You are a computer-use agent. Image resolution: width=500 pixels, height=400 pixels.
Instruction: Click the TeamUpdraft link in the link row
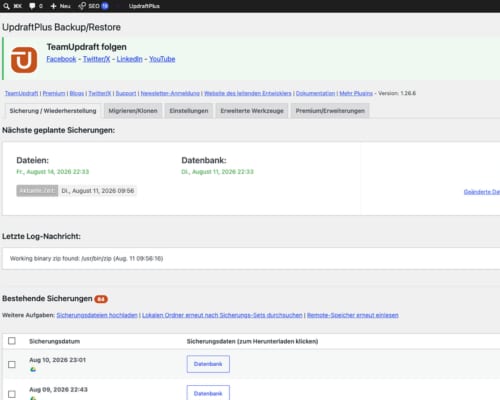(21, 93)
